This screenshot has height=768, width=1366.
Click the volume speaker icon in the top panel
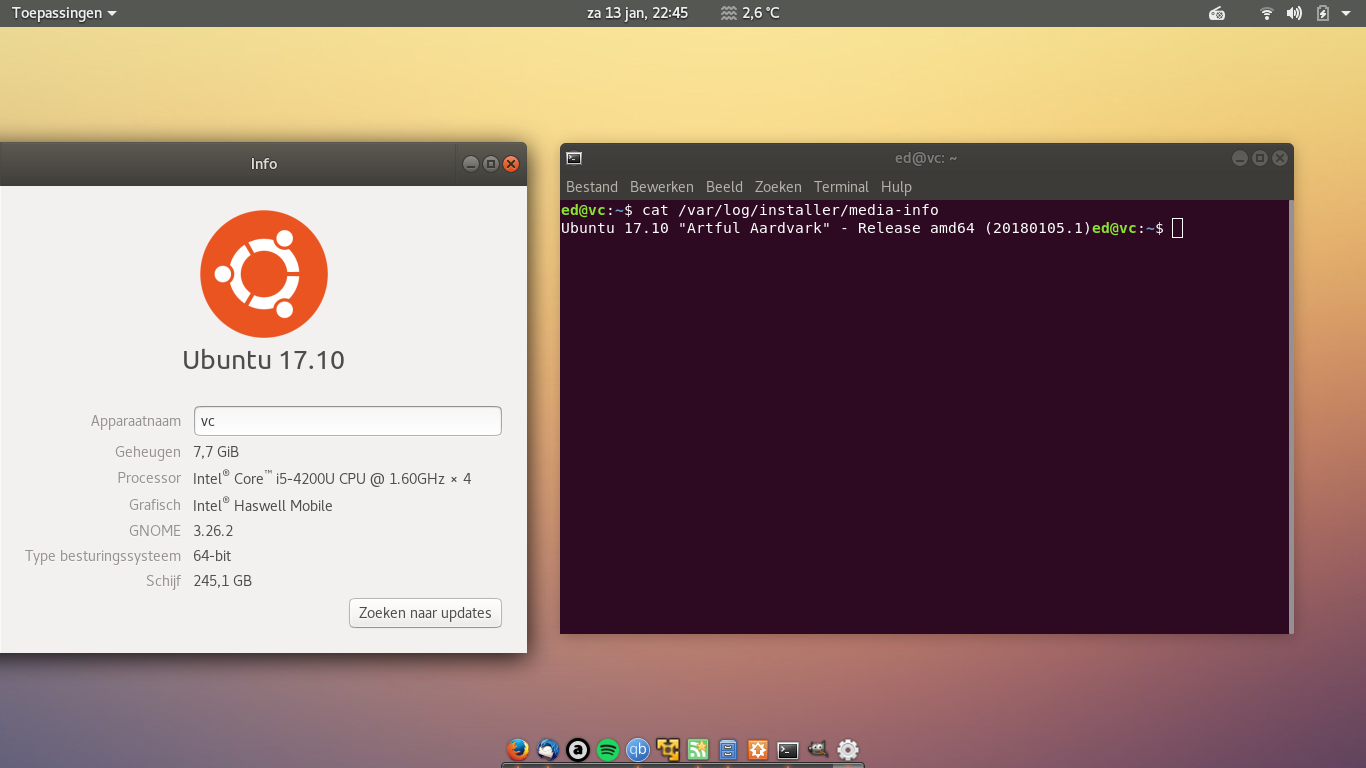click(1294, 13)
